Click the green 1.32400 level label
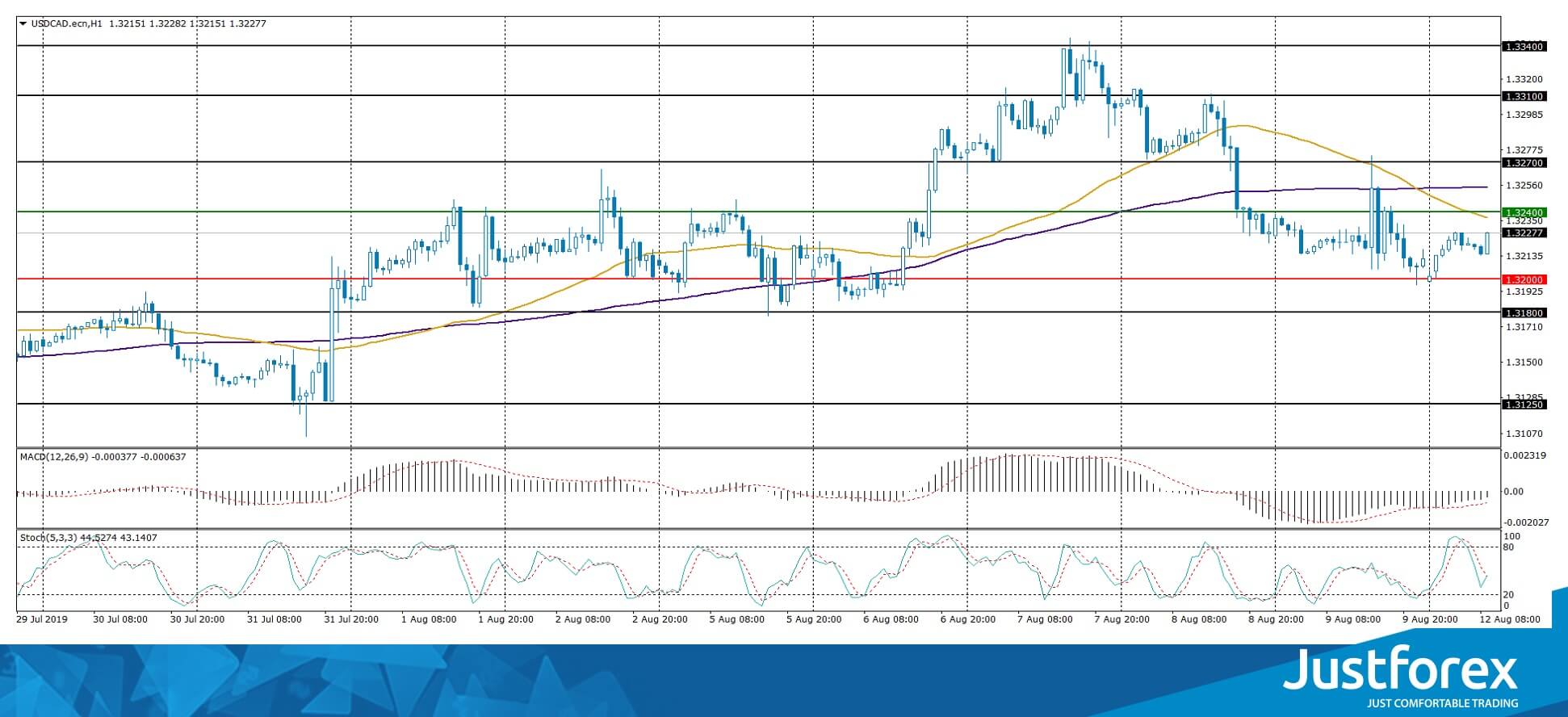Viewport: 1568px width, 717px height. click(1524, 212)
